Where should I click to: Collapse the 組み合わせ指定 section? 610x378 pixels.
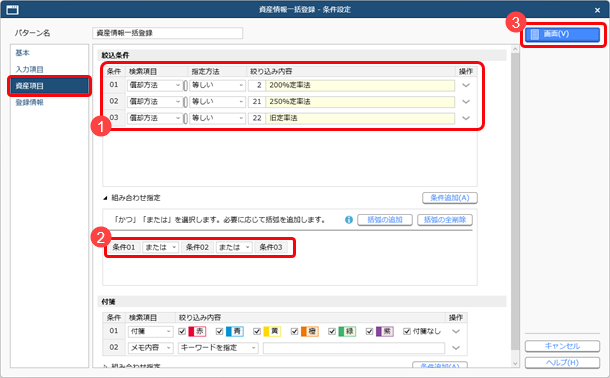point(105,198)
